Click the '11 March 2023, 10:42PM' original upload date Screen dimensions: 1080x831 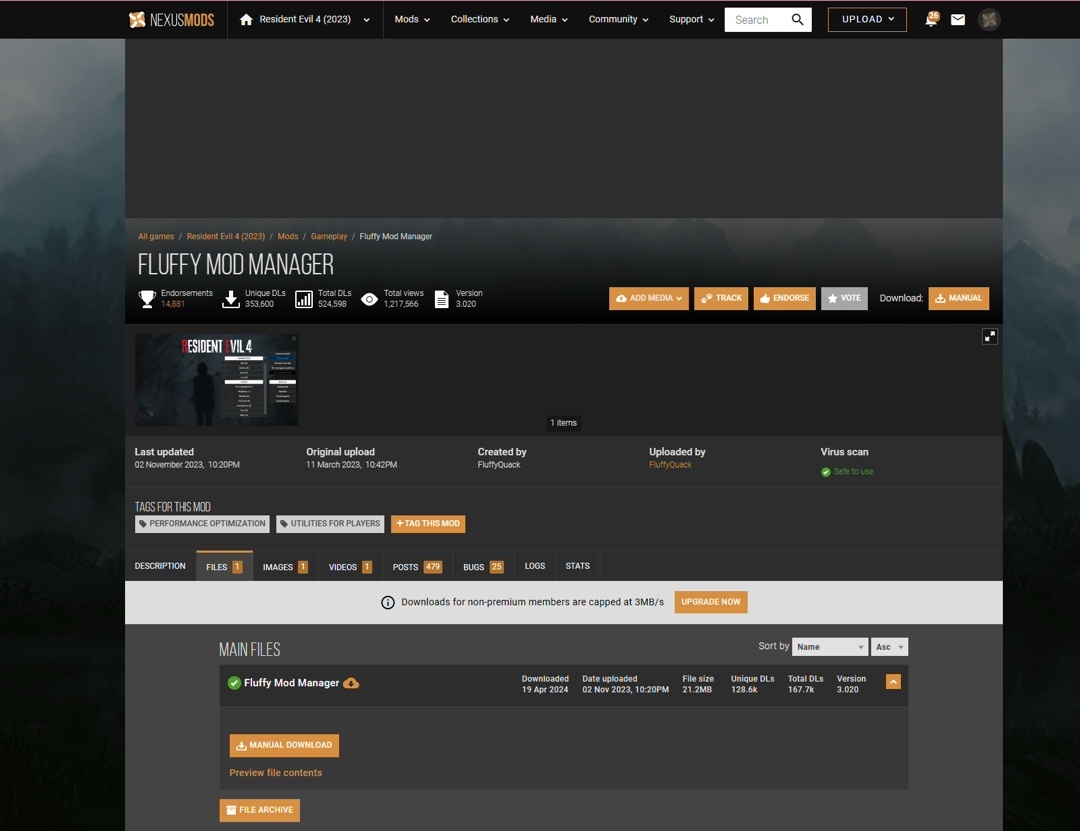point(351,465)
